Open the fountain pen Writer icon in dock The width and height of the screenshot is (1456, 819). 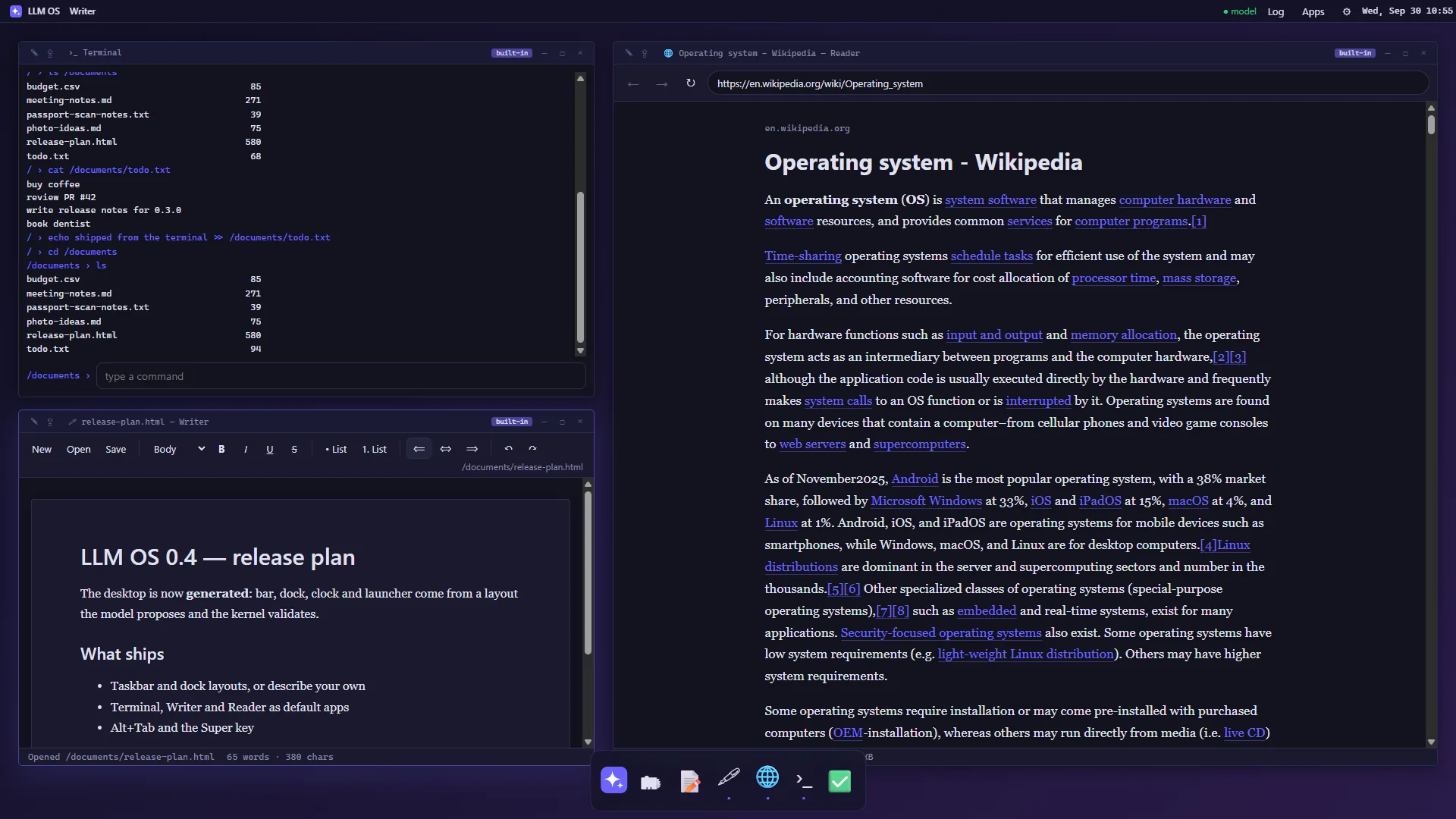(729, 777)
